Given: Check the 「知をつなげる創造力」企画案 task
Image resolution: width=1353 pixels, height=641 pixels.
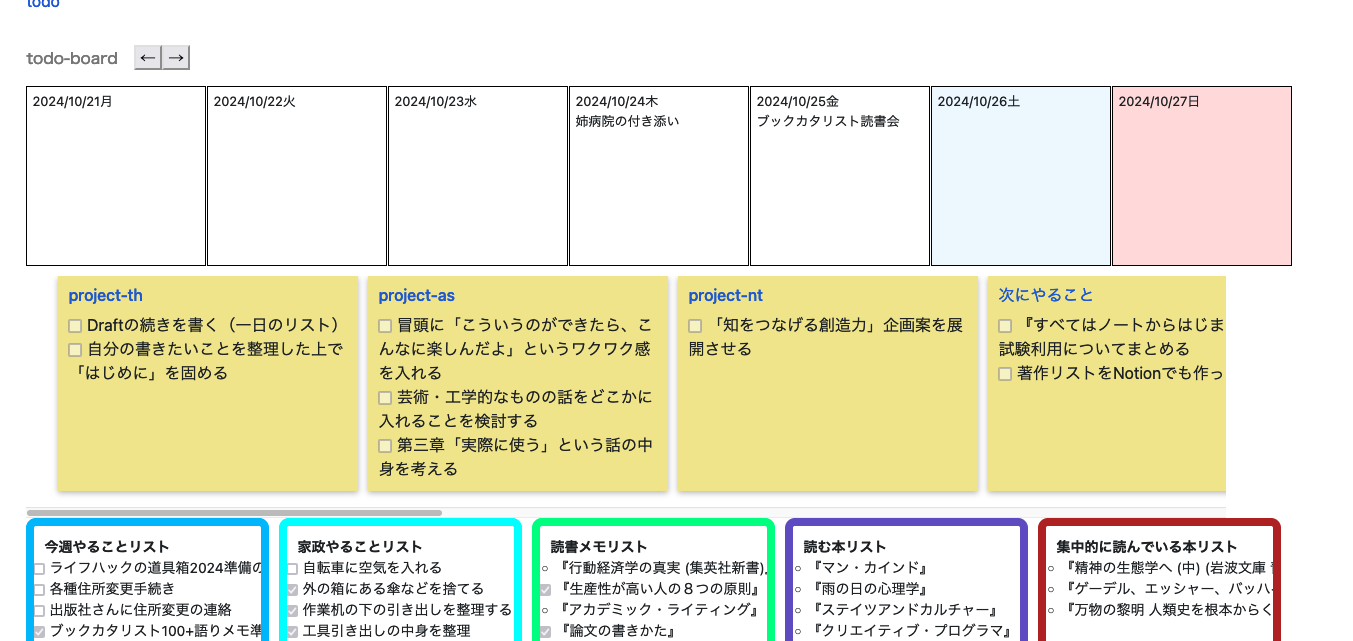Looking at the screenshot, I should (695, 324).
